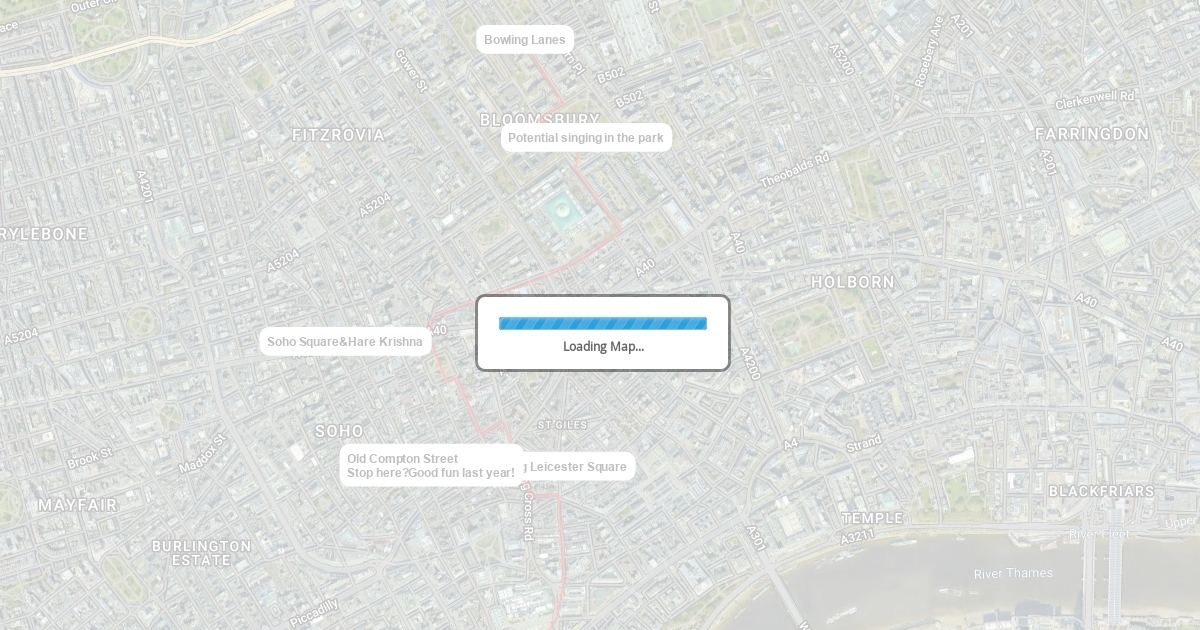Viewport: 1200px width, 630px height.
Task: Click the BURLINGTON ESTATE label
Action: tap(202, 553)
